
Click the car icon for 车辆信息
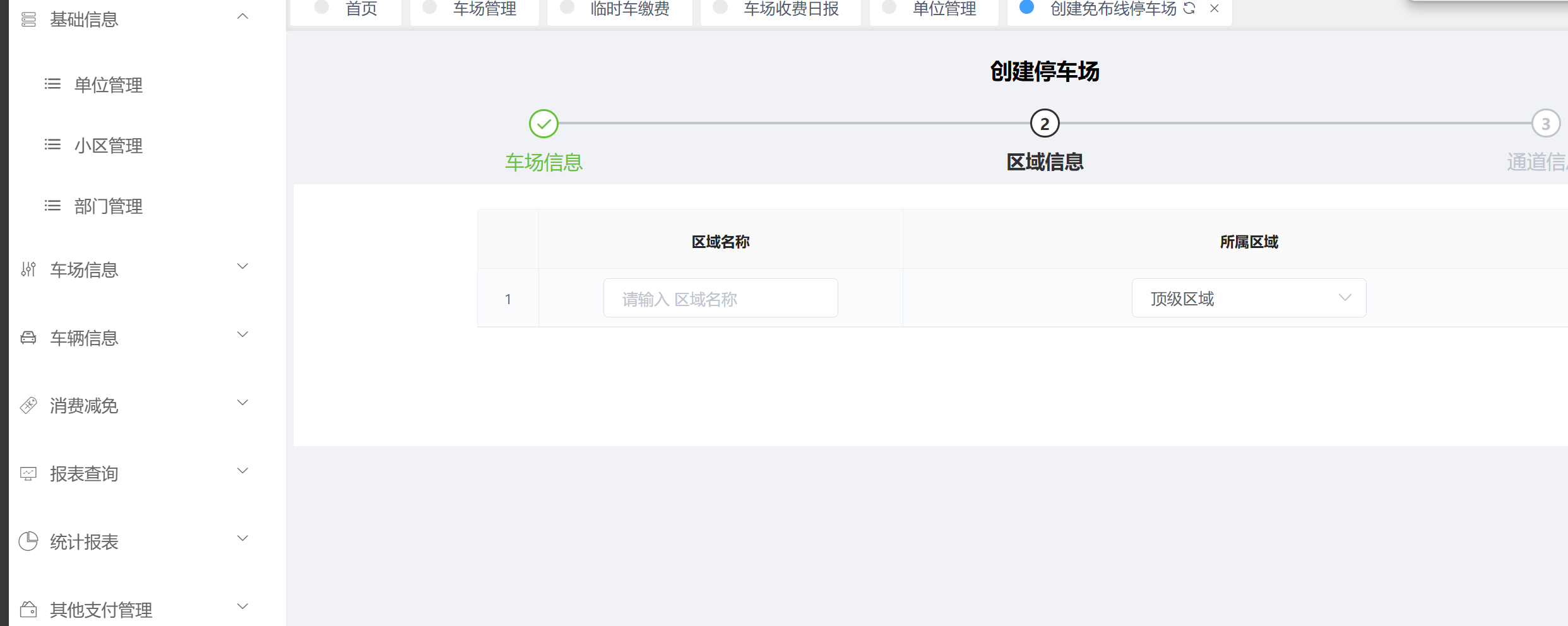28,338
